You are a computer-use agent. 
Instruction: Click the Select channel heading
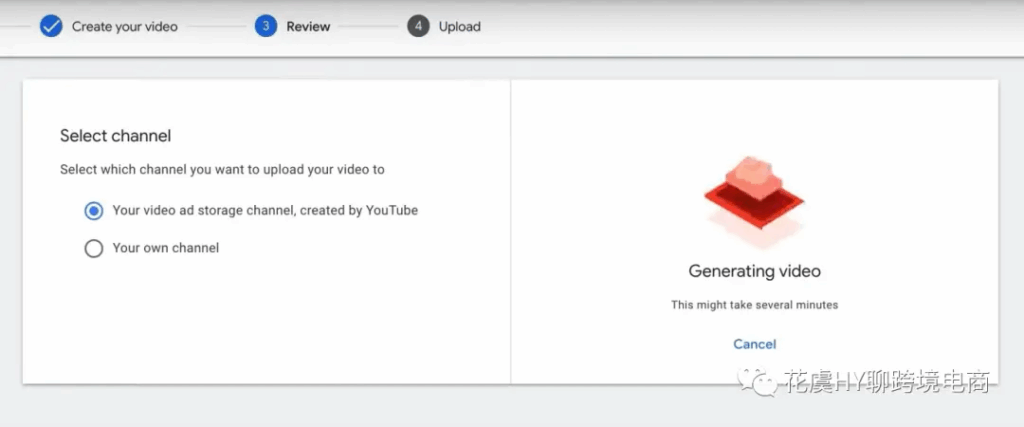pyautogui.click(x=115, y=136)
